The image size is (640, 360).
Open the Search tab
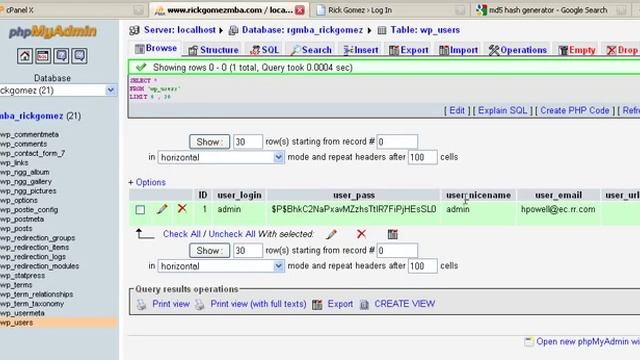point(311,50)
